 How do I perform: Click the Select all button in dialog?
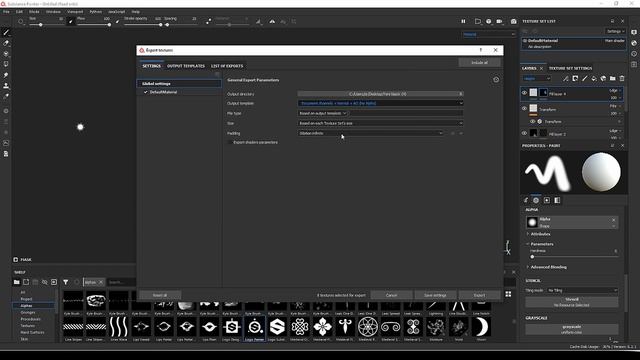click(x=160, y=295)
